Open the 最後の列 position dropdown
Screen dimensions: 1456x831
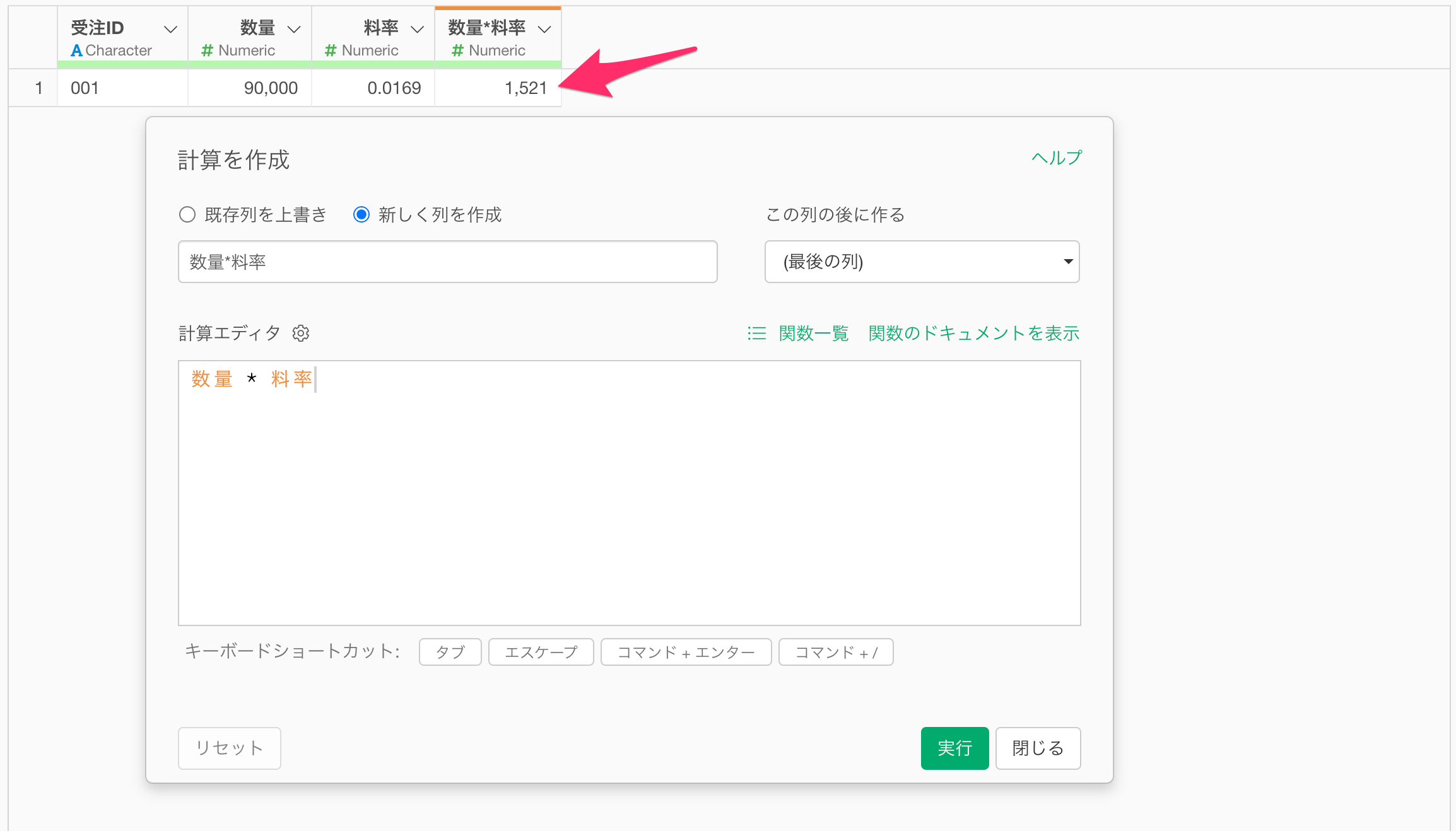pos(922,262)
